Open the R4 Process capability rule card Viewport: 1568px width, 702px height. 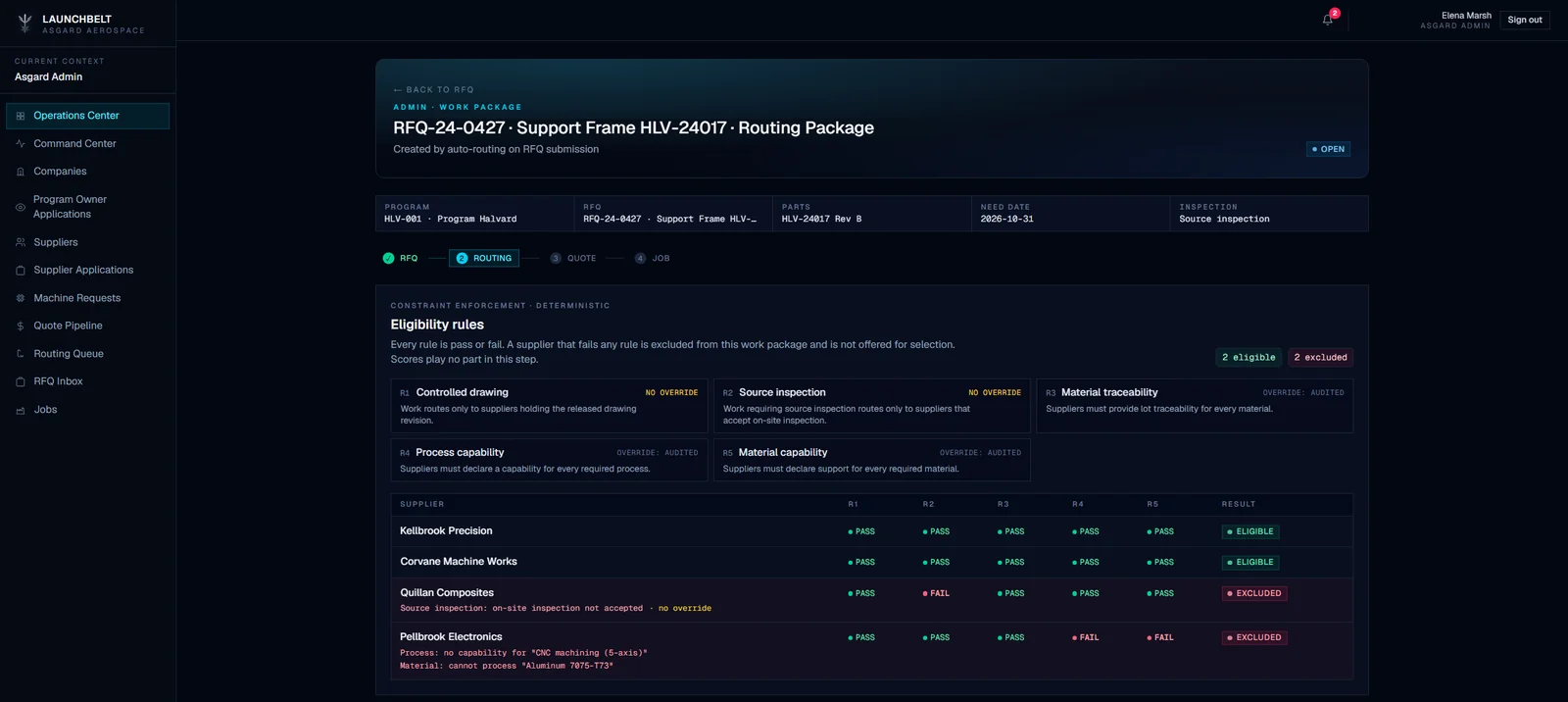point(549,460)
